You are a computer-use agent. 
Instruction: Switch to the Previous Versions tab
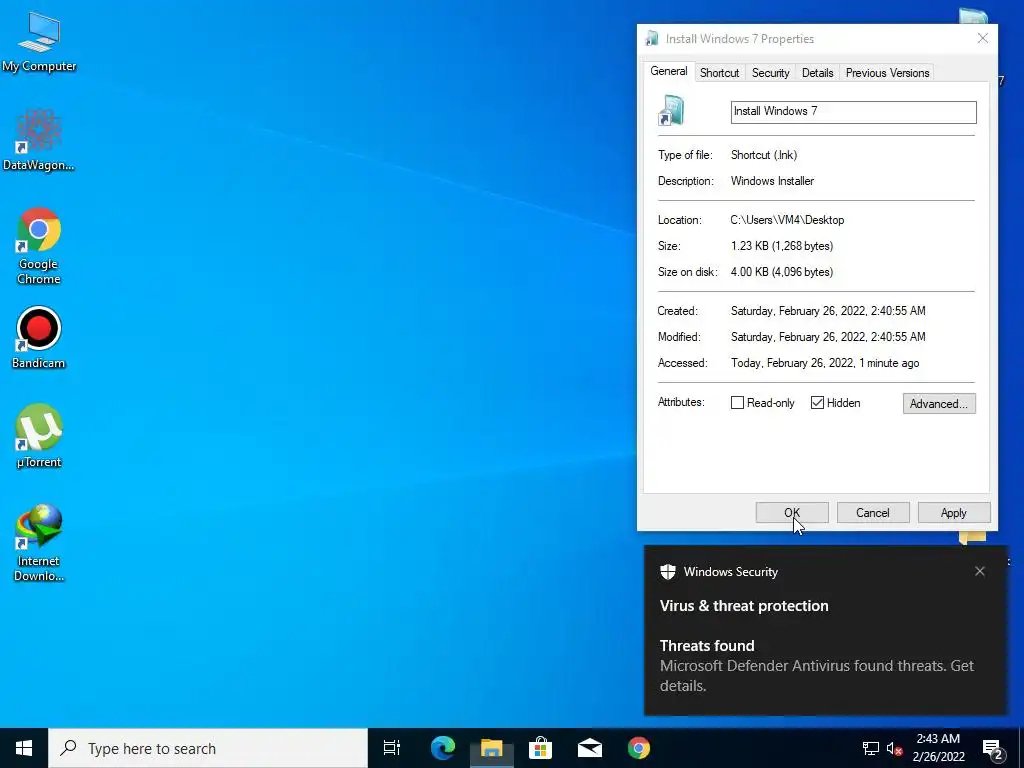click(x=887, y=72)
